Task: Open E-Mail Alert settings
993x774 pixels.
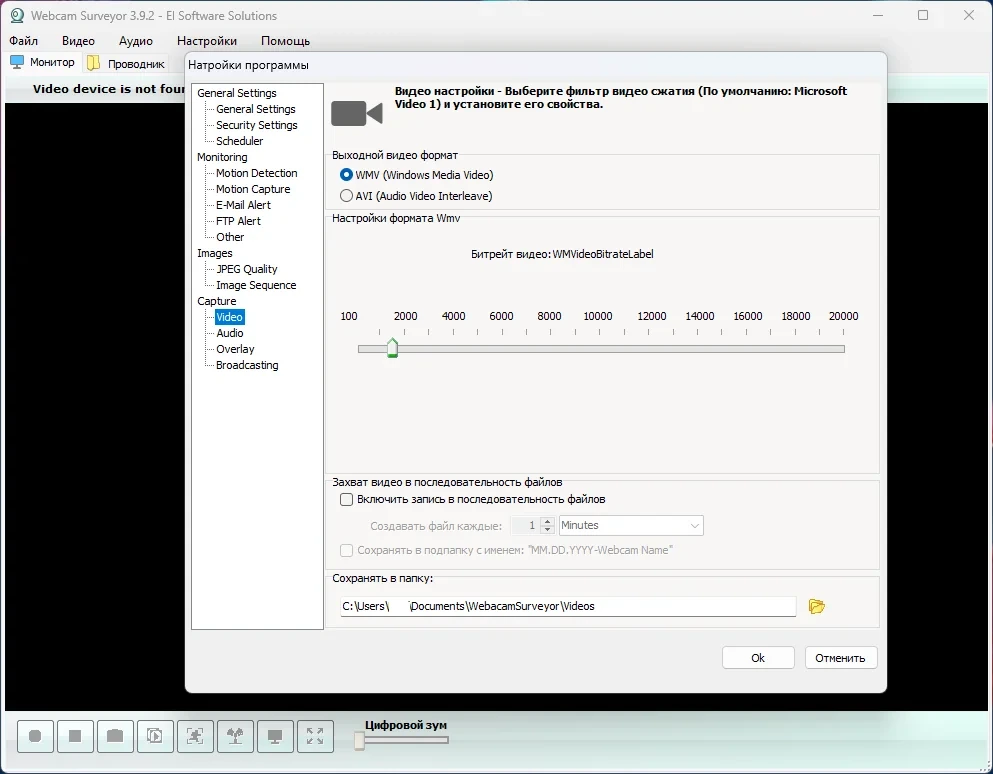Action: point(243,205)
